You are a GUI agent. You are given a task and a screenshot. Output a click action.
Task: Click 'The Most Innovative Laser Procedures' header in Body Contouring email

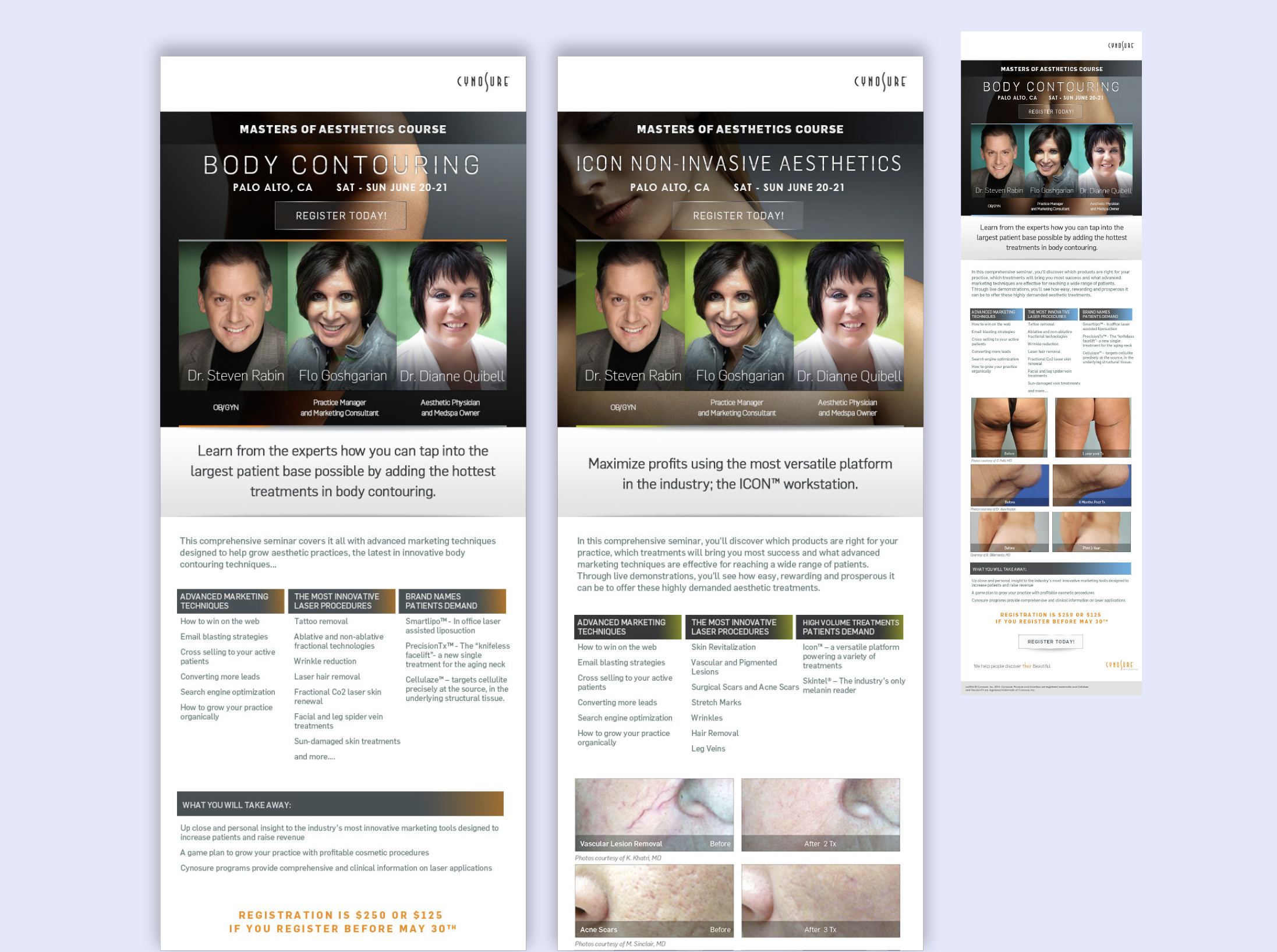(x=342, y=601)
